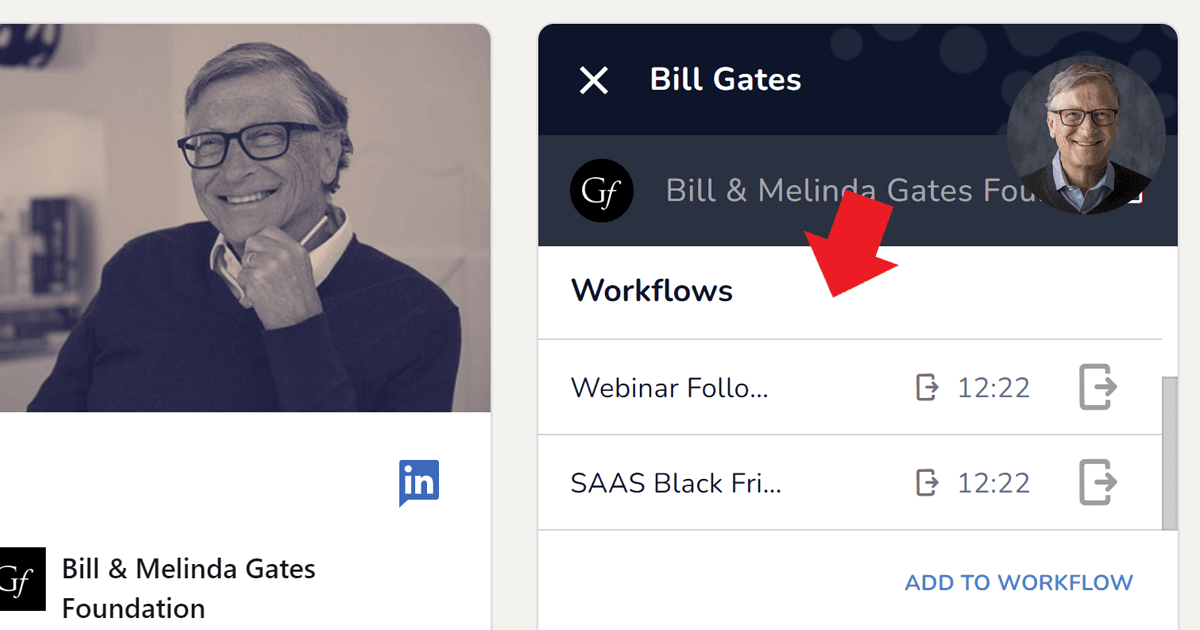Click the 12:22 timestamp on the SAAS row
1200x630 pixels.
(993, 482)
